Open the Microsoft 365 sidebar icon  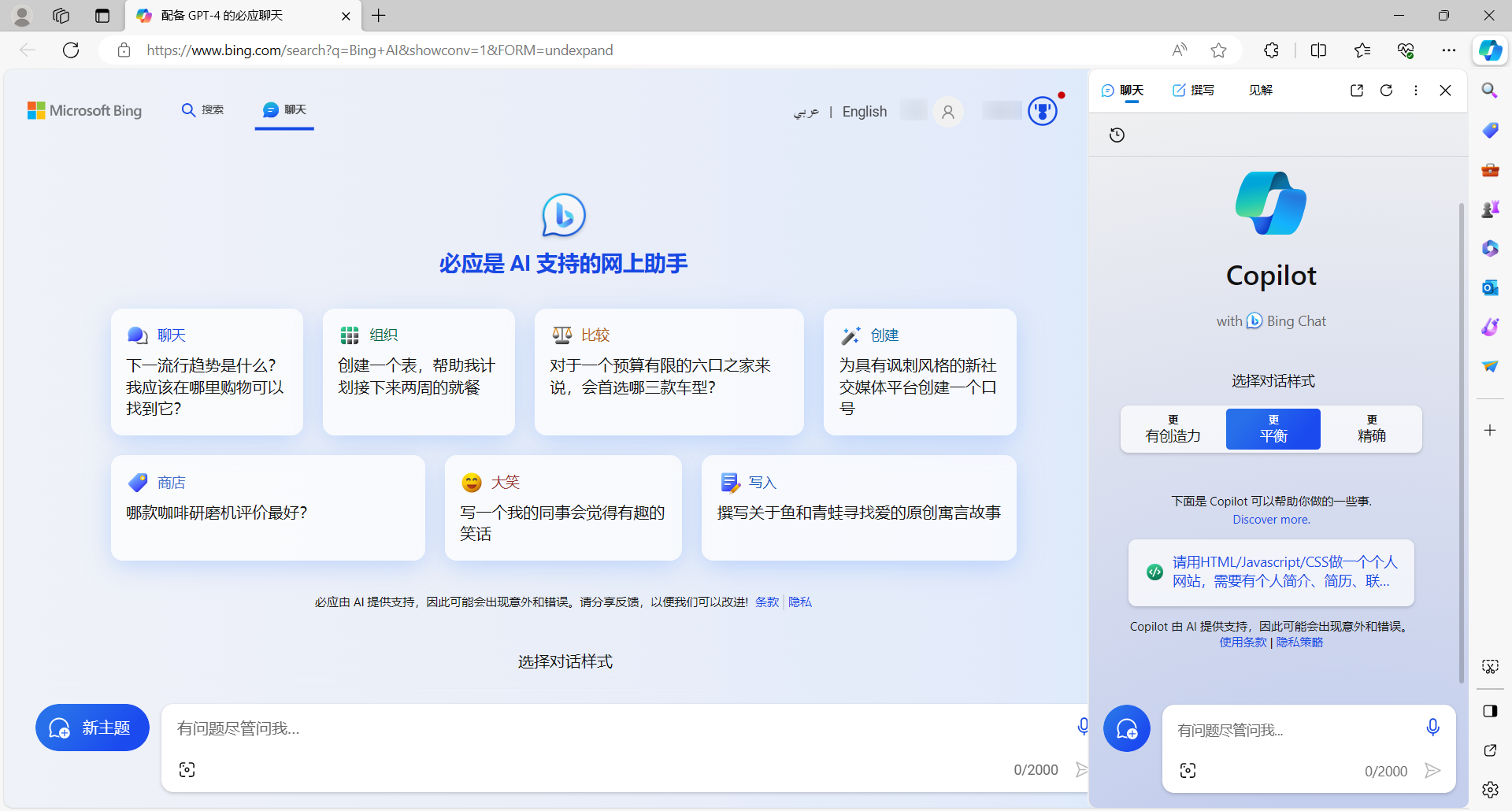point(1490,248)
